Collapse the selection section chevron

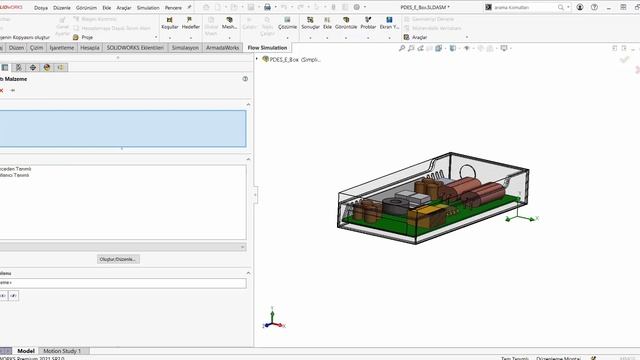248,104
